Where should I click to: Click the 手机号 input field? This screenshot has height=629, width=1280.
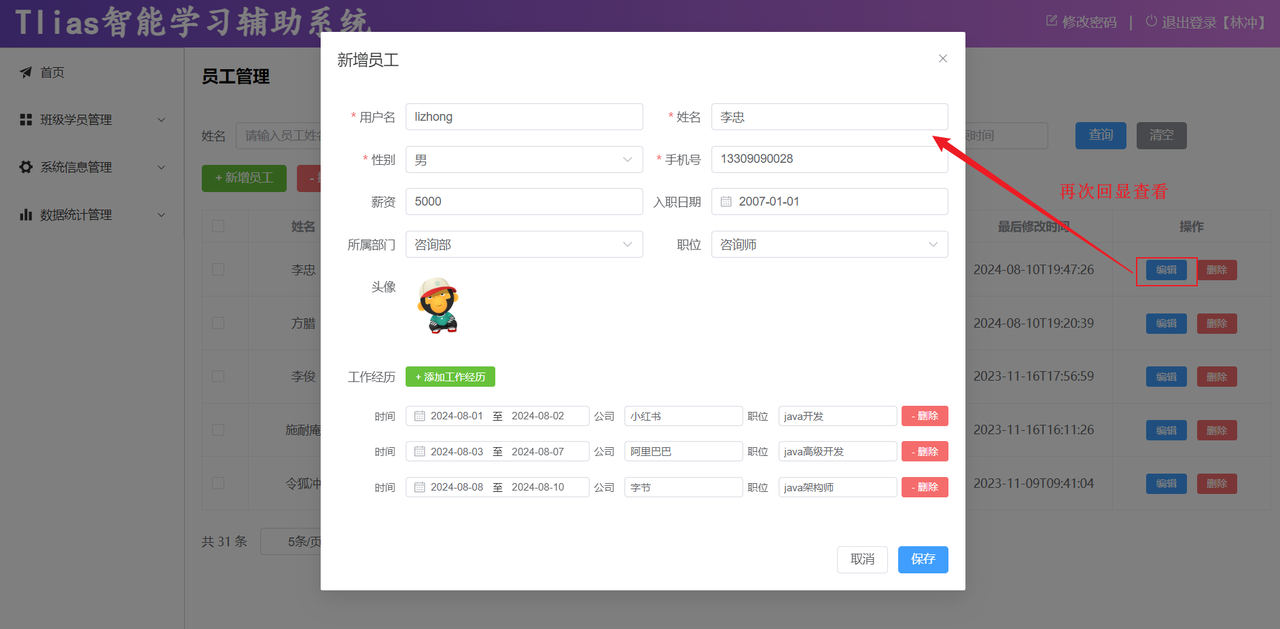[828, 160]
